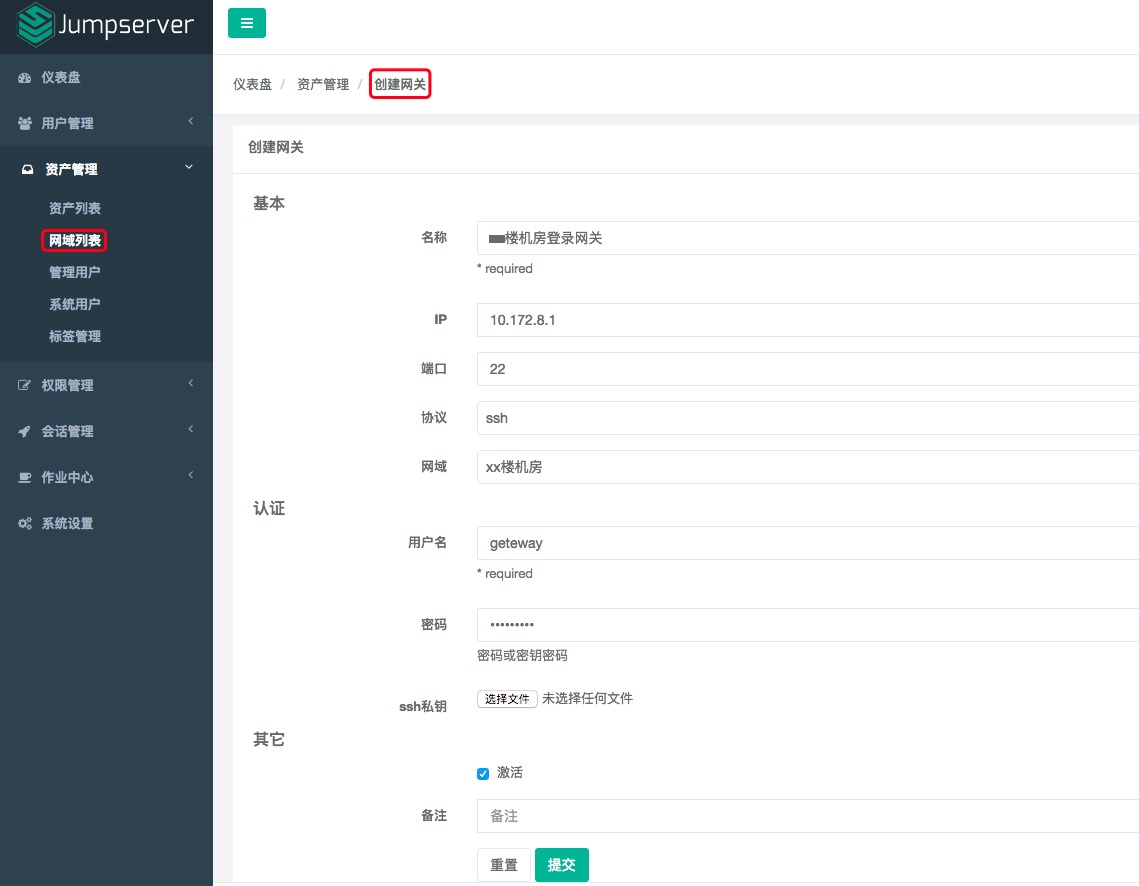Screen dimensions: 1139x886
Task: Focus the 用户名 field showing geteway
Action: point(808,543)
